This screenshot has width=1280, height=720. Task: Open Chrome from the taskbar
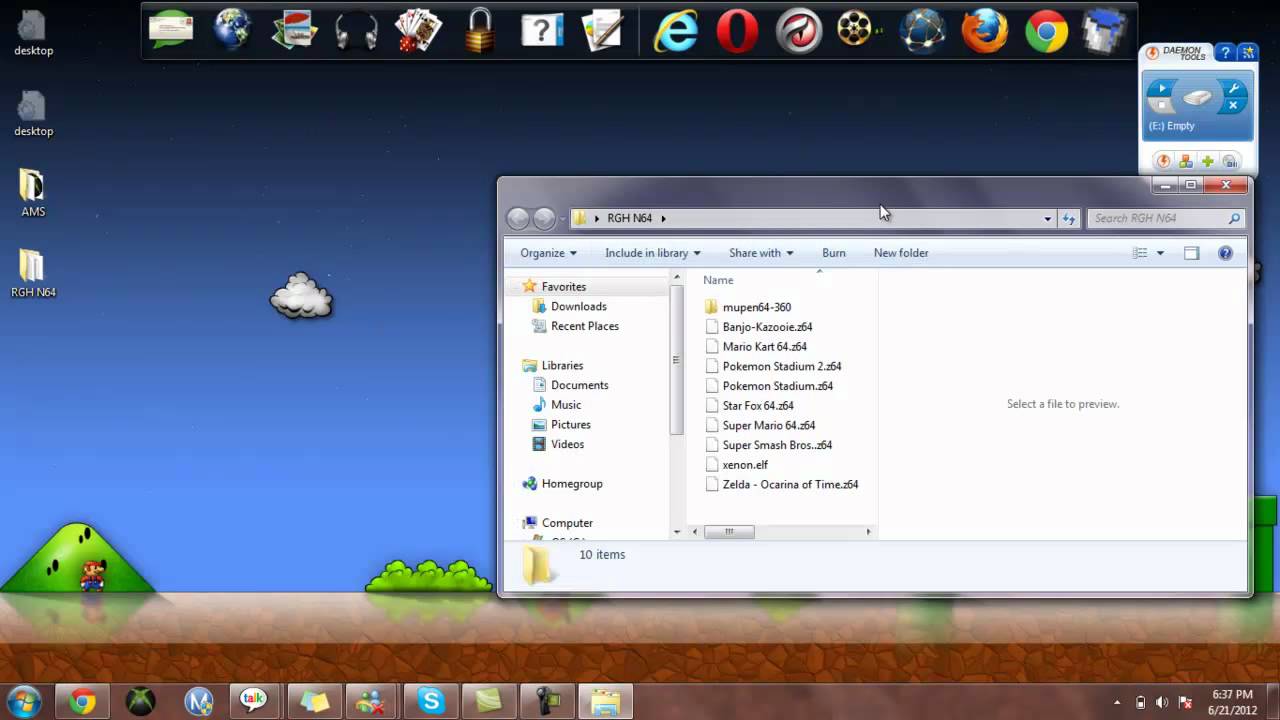tap(82, 702)
